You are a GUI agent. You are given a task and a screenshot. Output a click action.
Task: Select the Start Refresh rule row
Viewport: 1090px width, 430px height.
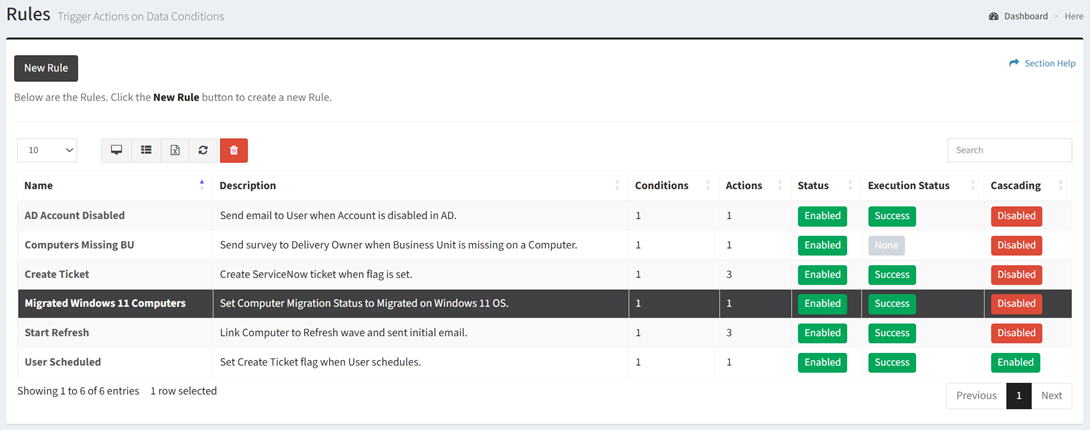544,333
